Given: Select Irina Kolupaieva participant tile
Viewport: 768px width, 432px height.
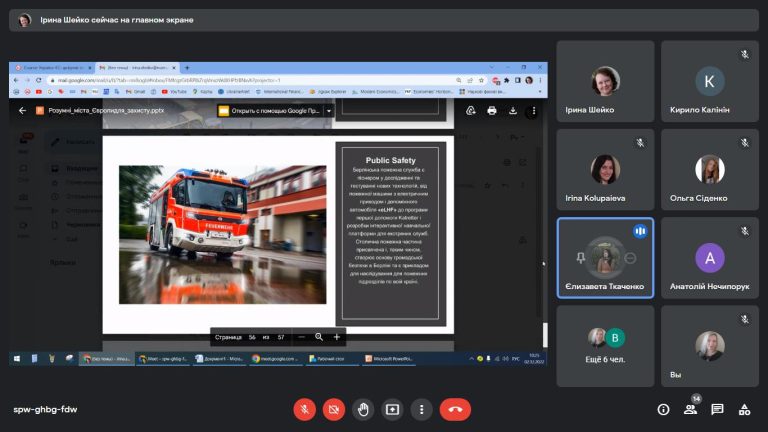Looking at the screenshot, I should pyautogui.click(x=605, y=169).
